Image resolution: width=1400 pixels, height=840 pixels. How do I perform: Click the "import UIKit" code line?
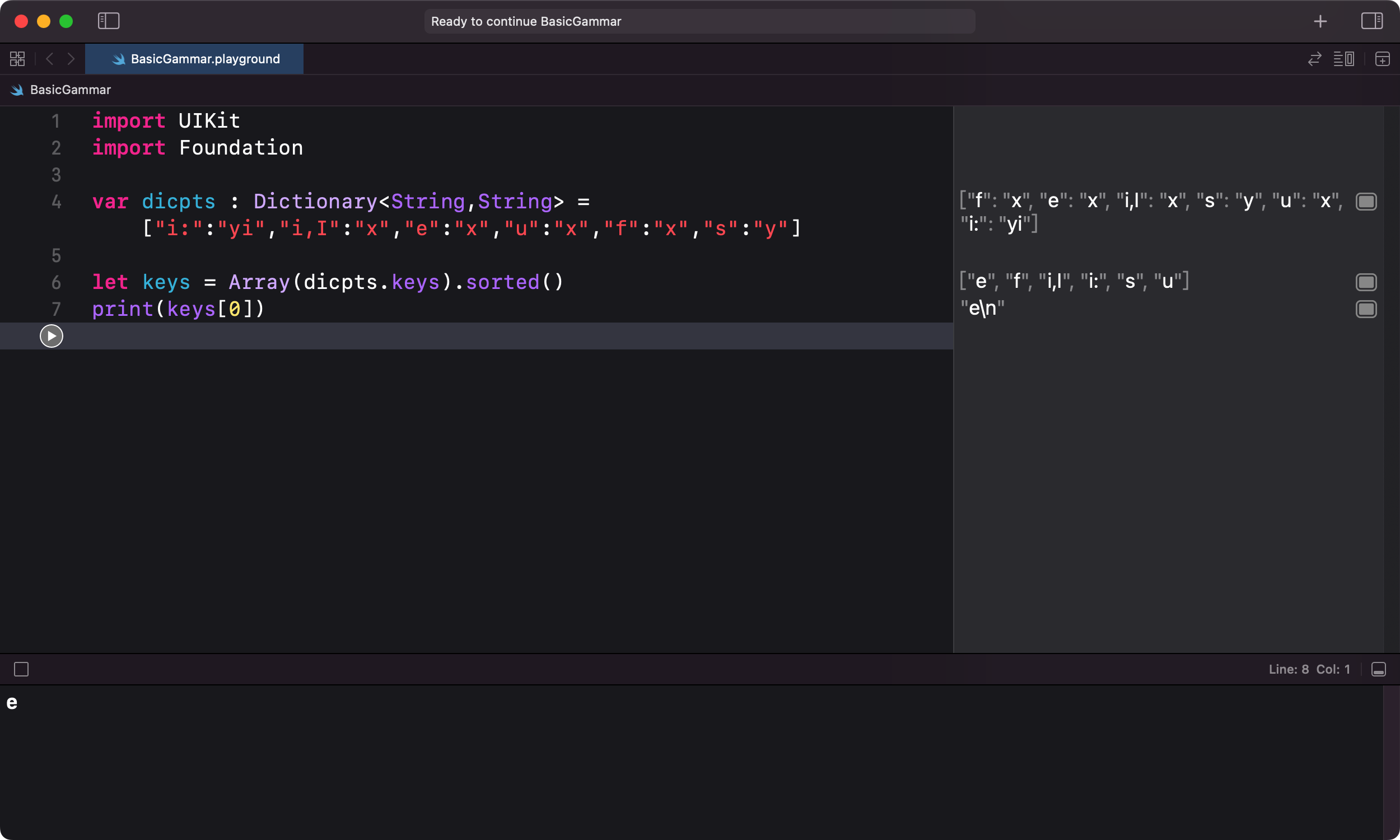point(166,120)
